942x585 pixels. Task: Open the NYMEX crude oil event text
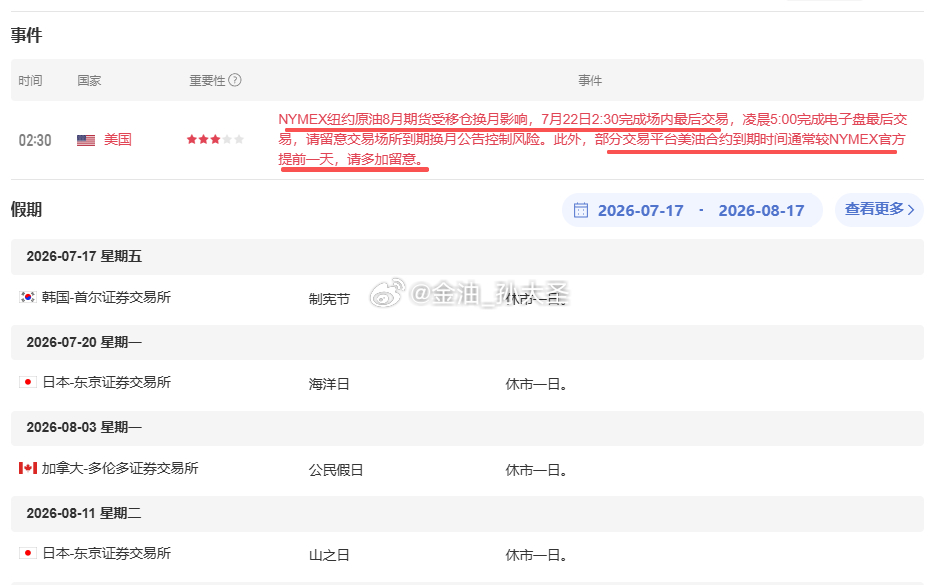pos(592,139)
